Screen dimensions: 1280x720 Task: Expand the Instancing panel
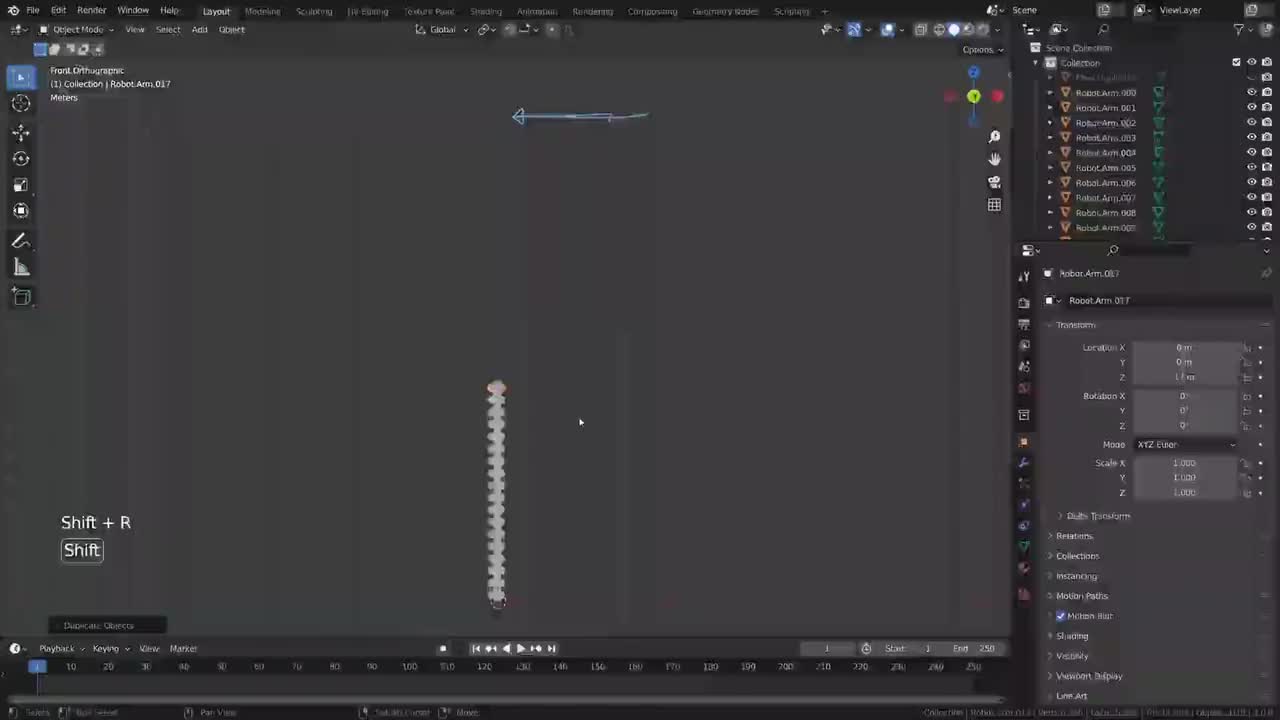[x=1077, y=576]
